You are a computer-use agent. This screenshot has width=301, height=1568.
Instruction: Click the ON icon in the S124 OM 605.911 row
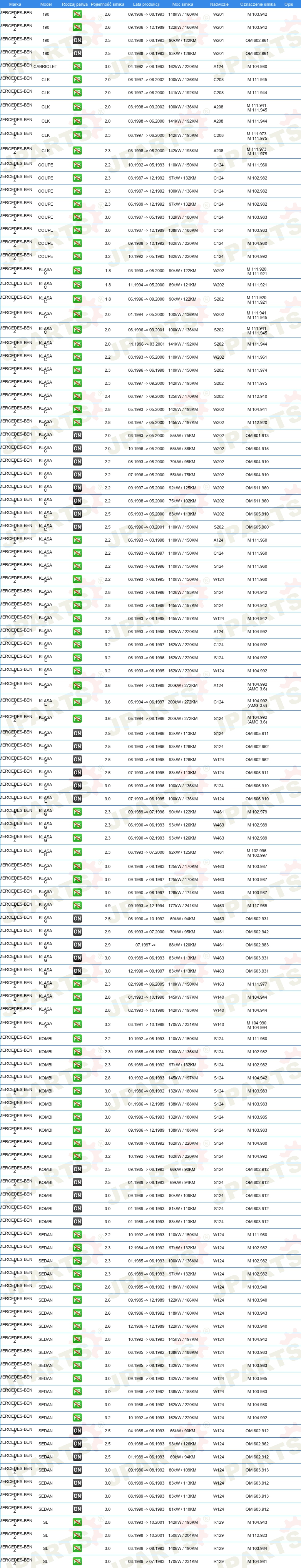(x=77, y=733)
